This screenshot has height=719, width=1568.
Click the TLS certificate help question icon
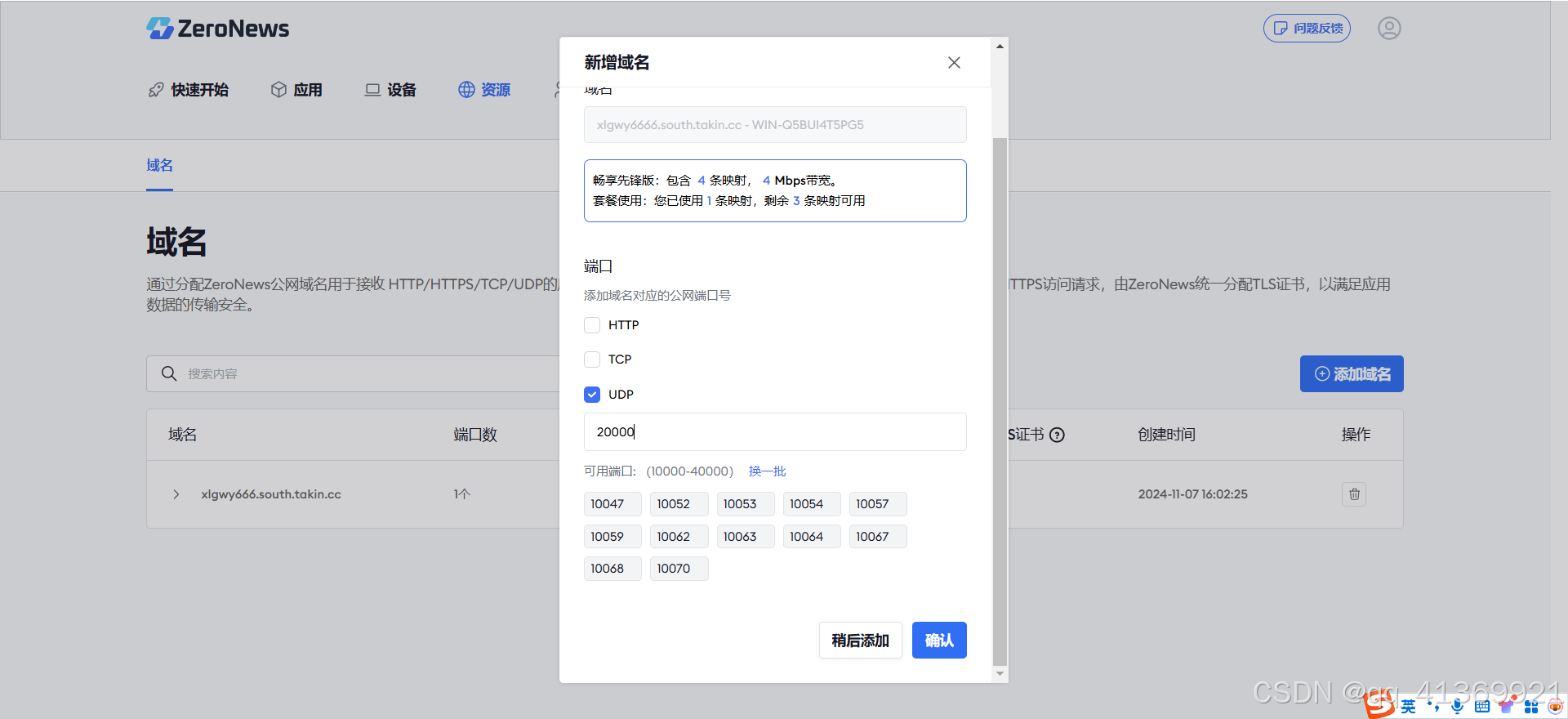1057,435
